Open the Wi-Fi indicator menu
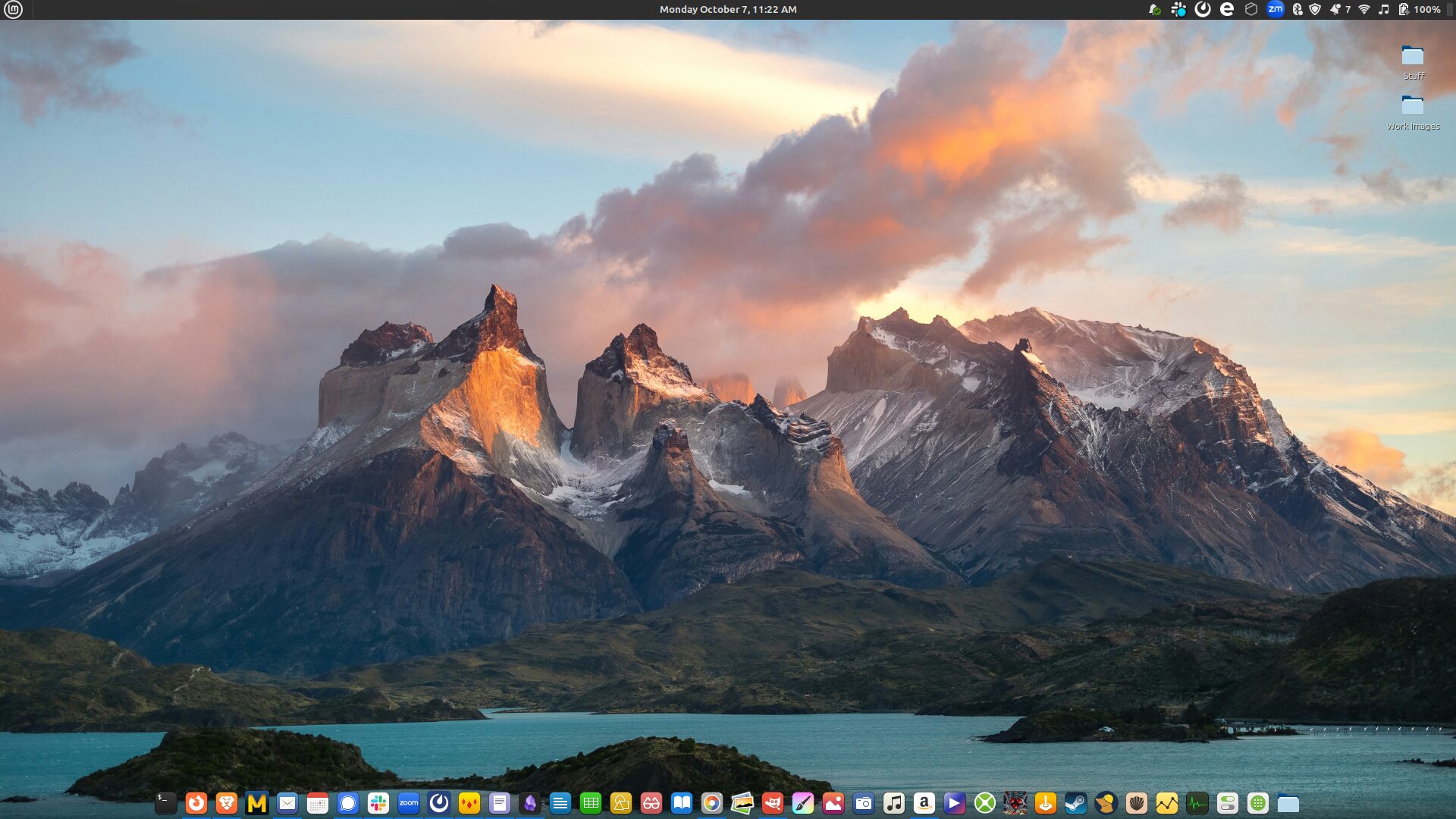Viewport: 1456px width, 819px height. (1363, 10)
